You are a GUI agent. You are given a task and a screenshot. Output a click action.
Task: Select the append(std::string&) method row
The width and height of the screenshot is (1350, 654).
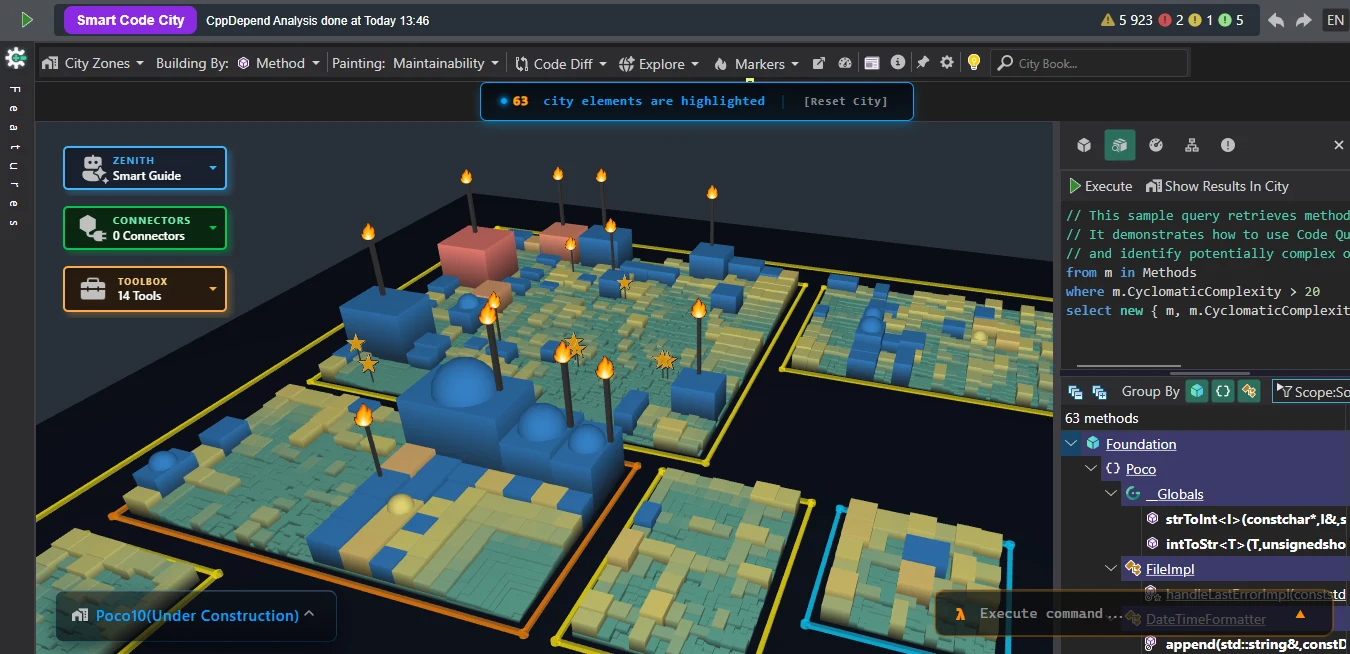tap(1246, 644)
